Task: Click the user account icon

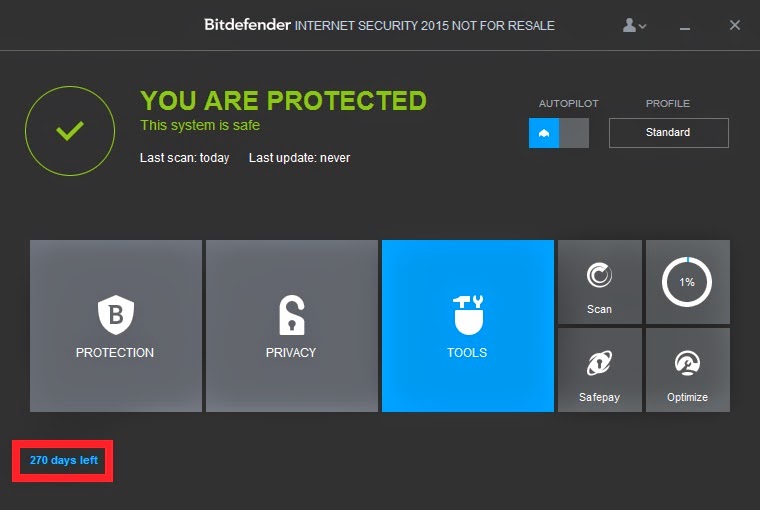Action: pos(629,25)
